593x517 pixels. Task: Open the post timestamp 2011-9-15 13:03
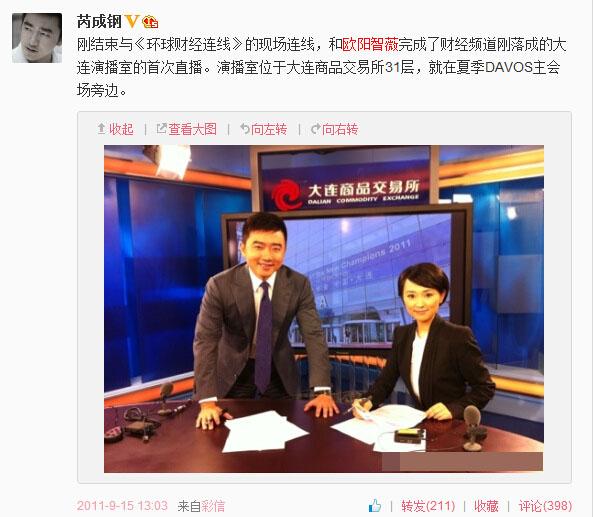click(x=122, y=506)
